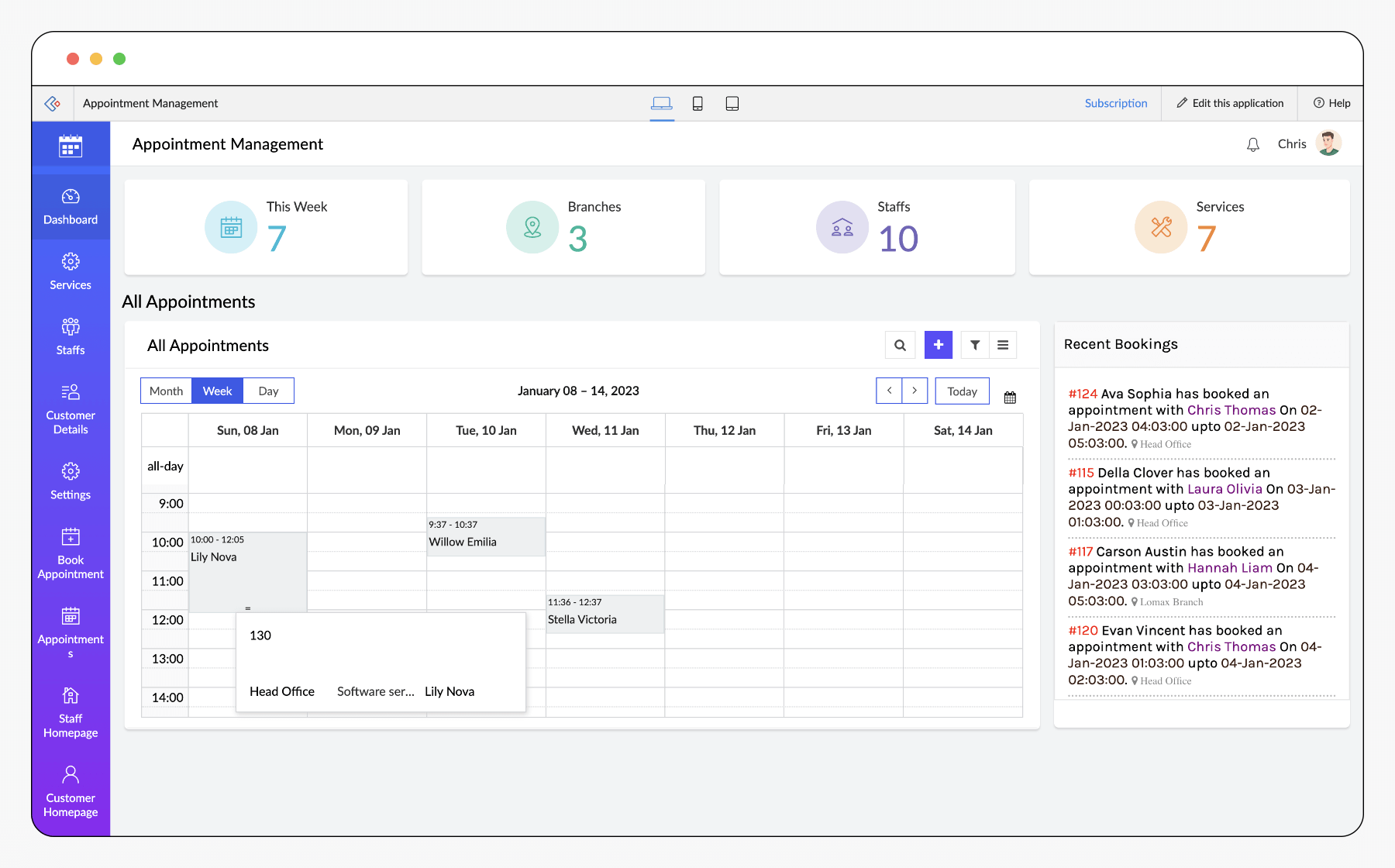Select the Day calendar view
The height and width of the screenshot is (868, 1395).
pyautogui.click(x=268, y=391)
